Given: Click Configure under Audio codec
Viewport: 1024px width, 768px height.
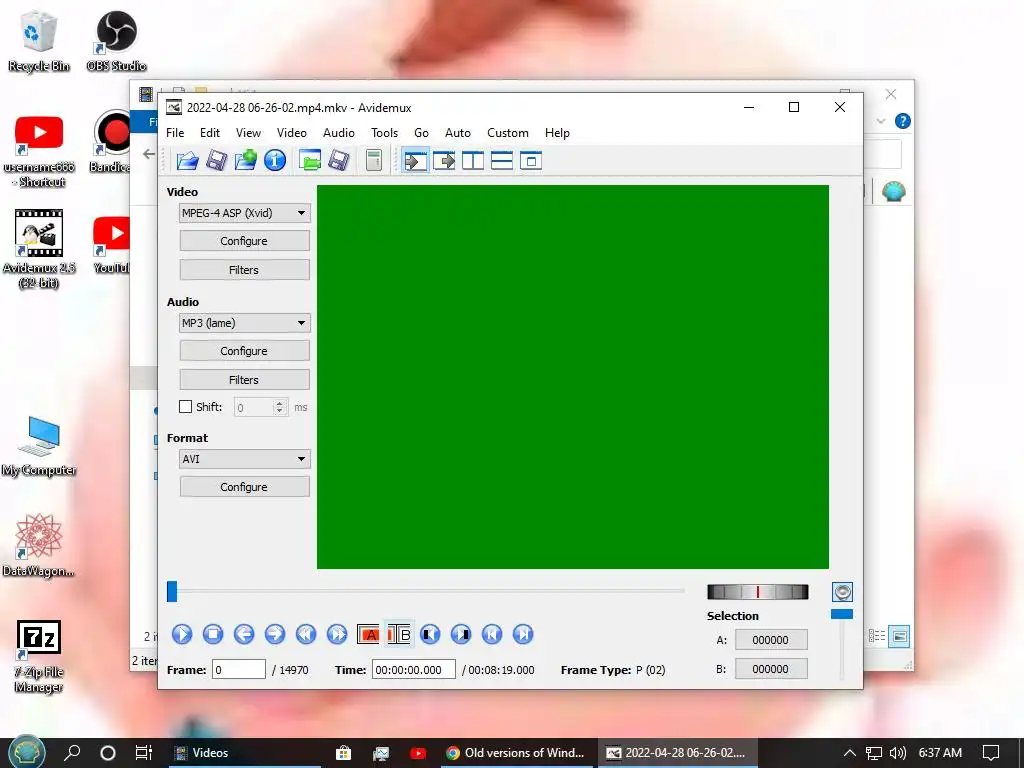Looking at the screenshot, I should click(244, 351).
